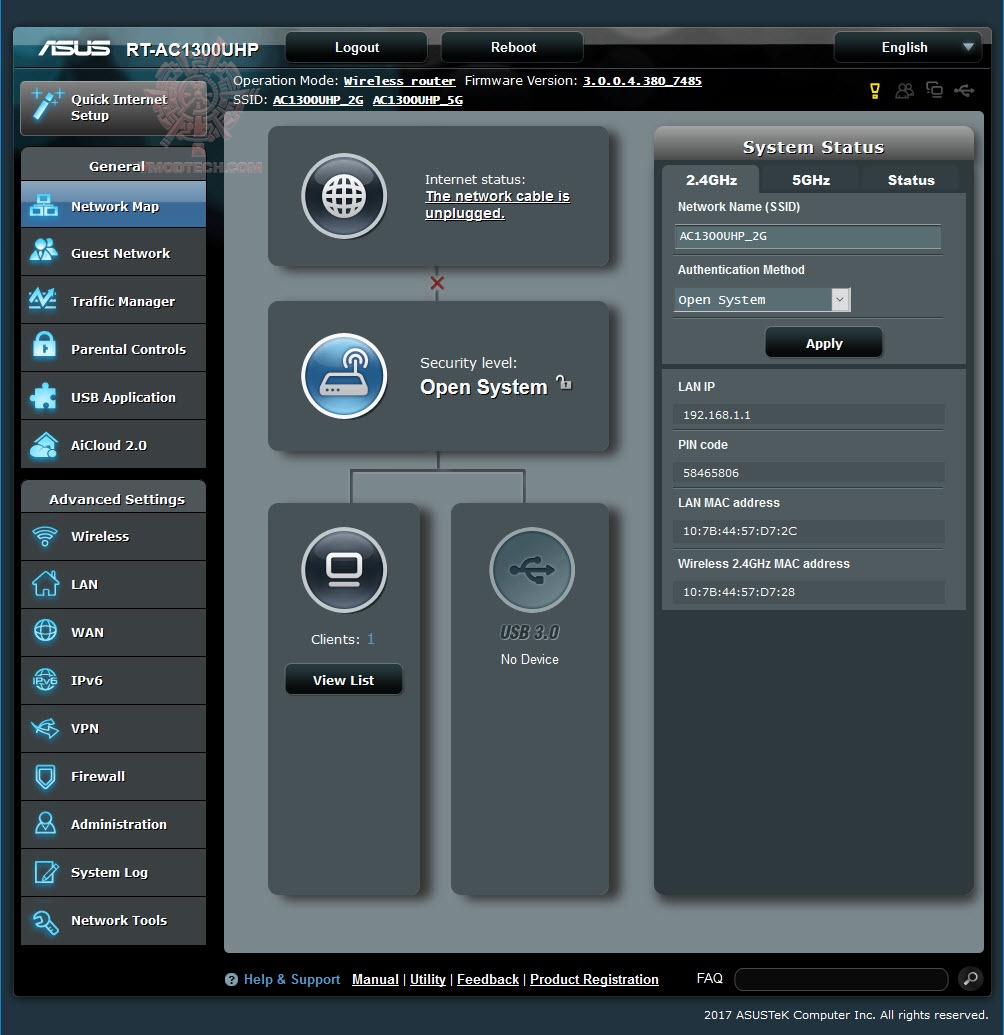The width and height of the screenshot is (1004, 1035).
Task: Click the guest network users icon in header
Action: (904, 90)
